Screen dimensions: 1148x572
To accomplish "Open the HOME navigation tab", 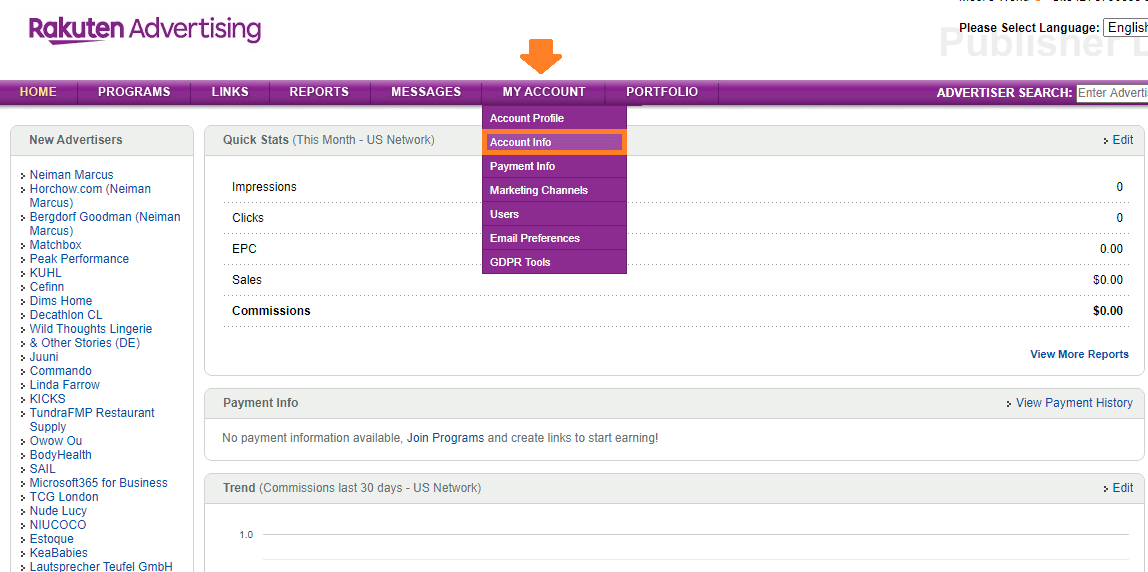I will 38,92.
